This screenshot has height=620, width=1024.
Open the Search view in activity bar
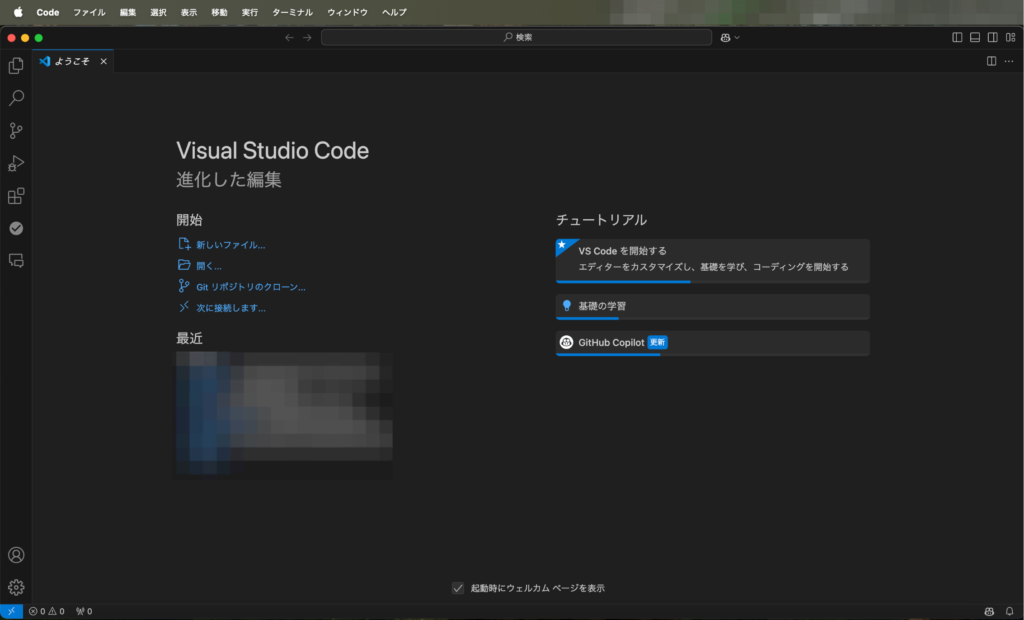point(16,98)
